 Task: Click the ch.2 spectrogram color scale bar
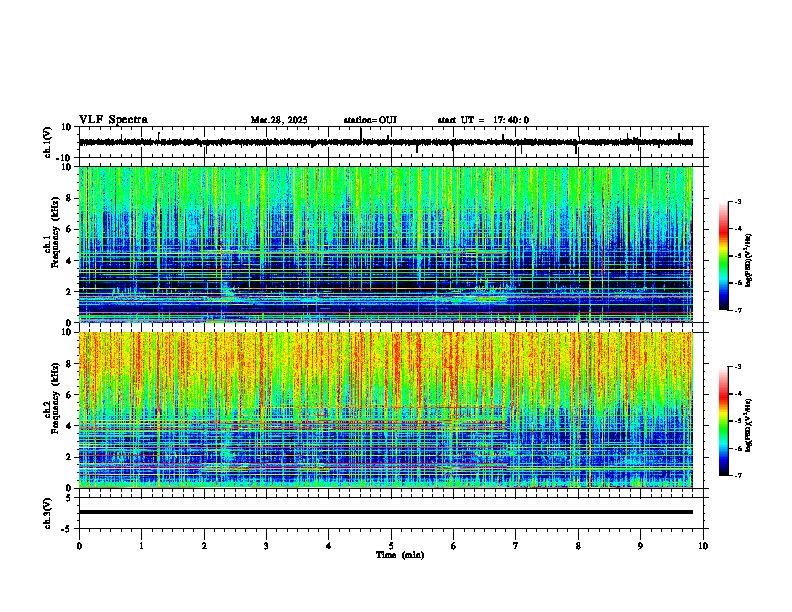pyautogui.click(x=724, y=421)
